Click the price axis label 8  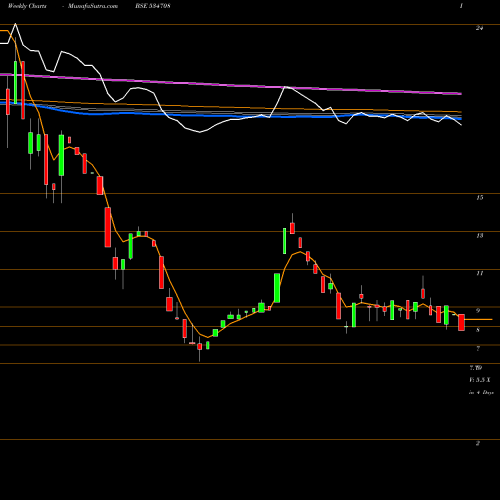(478, 330)
